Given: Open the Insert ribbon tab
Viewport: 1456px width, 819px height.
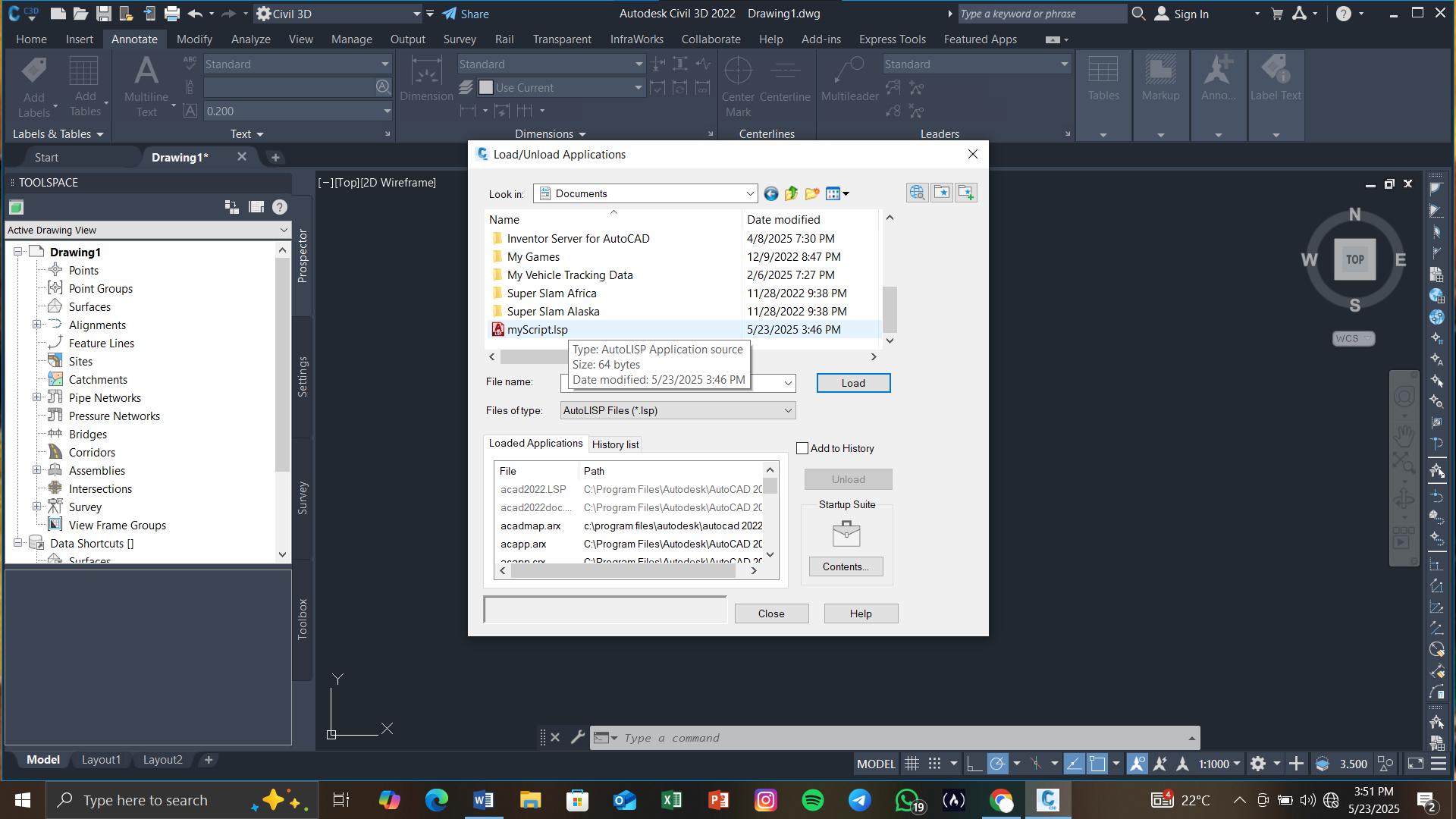Looking at the screenshot, I should pyautogui.click(x=80, y=39).
